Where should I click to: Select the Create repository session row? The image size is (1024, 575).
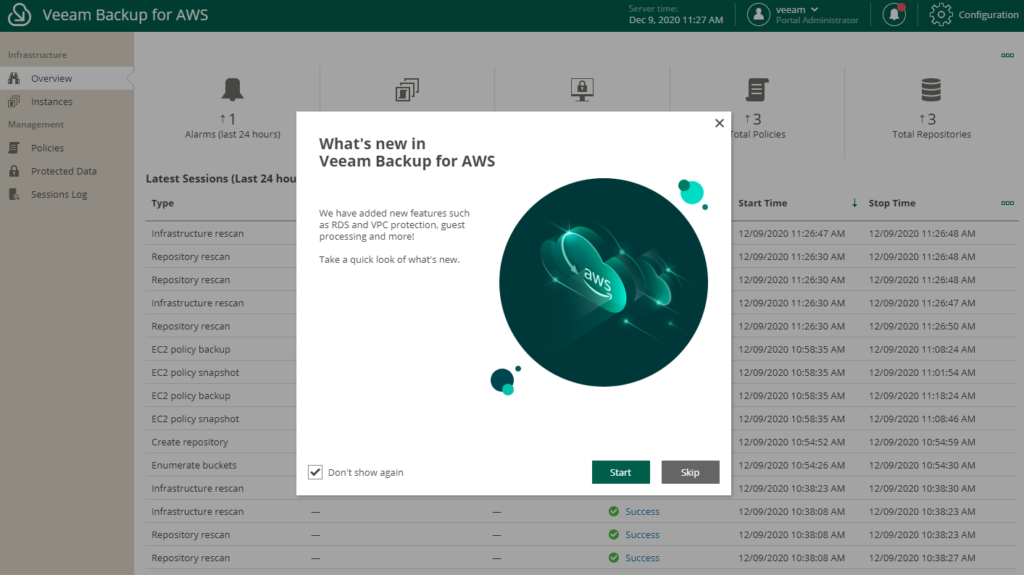coord(581,442)
